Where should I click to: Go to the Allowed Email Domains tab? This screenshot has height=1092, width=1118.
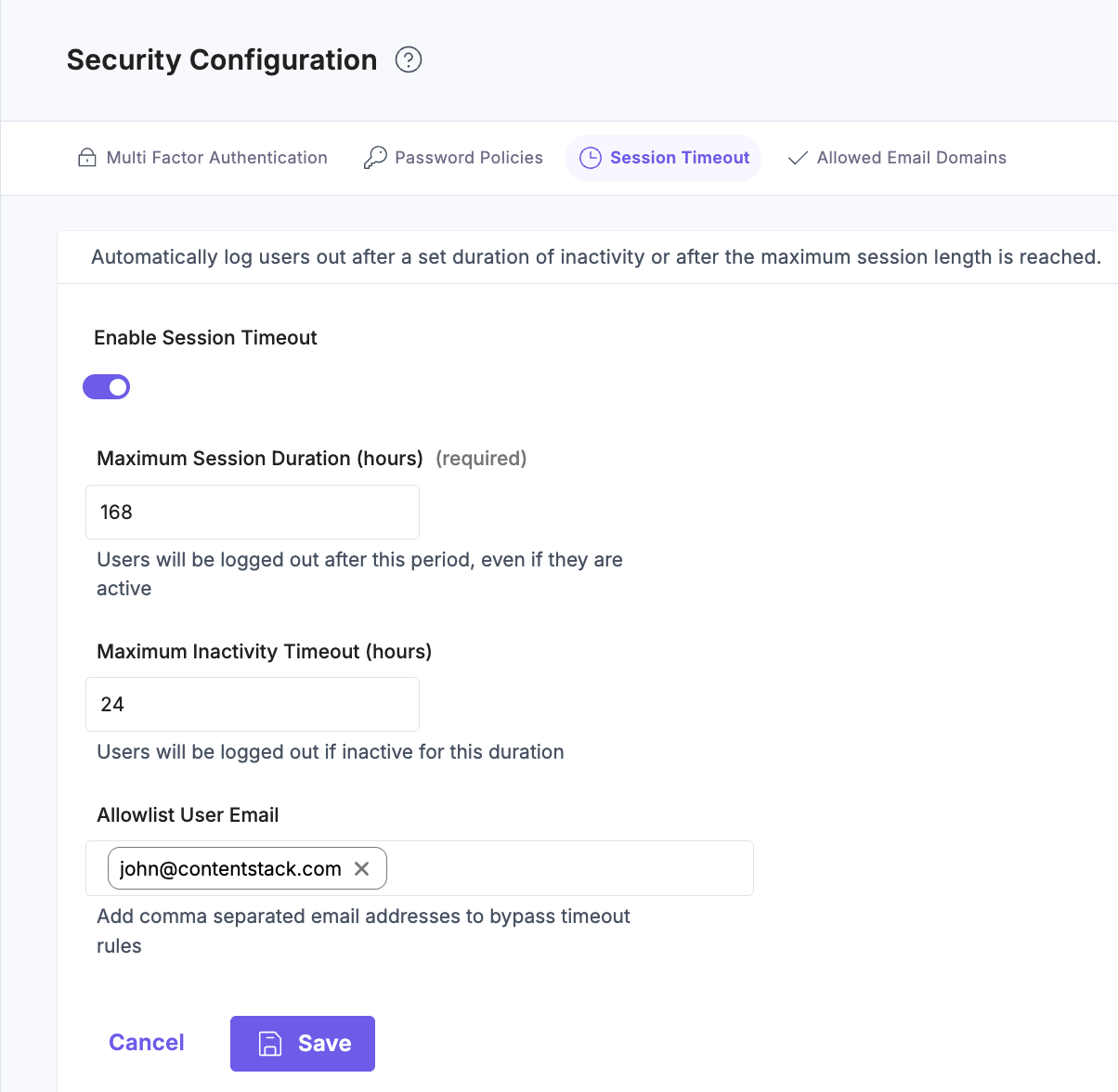point(911,158)
